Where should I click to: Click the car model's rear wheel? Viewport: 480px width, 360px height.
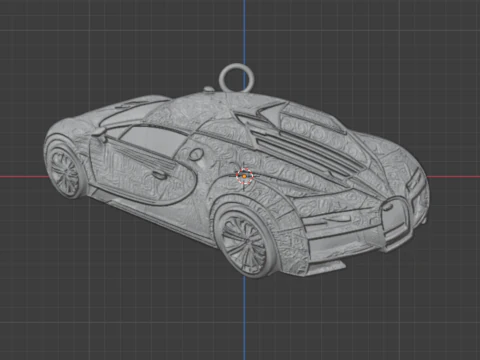point(64,170)
